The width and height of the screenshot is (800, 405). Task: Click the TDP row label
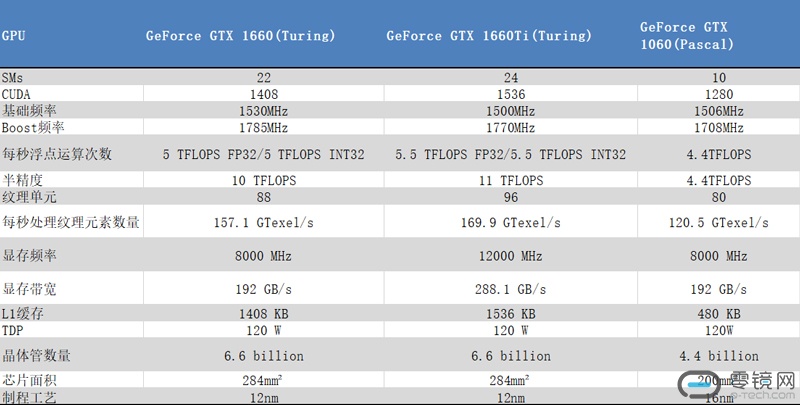[x=12, y=331]
